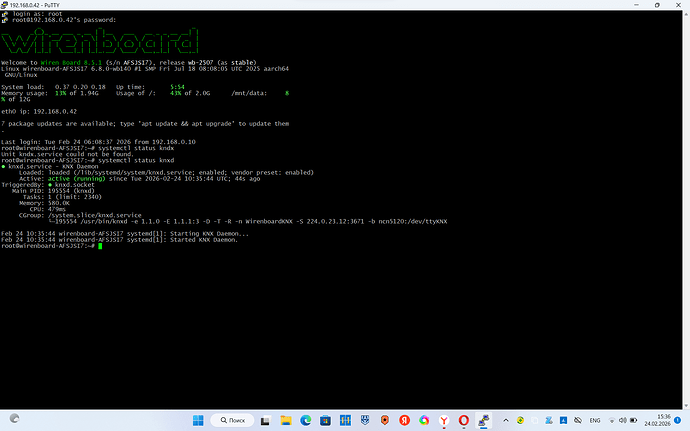Image resolution: width=690 pixels, height=431 pixels.
Task: Click the 'Starting KNX Daemon...' log line
Action: click(x=125, y=234)
